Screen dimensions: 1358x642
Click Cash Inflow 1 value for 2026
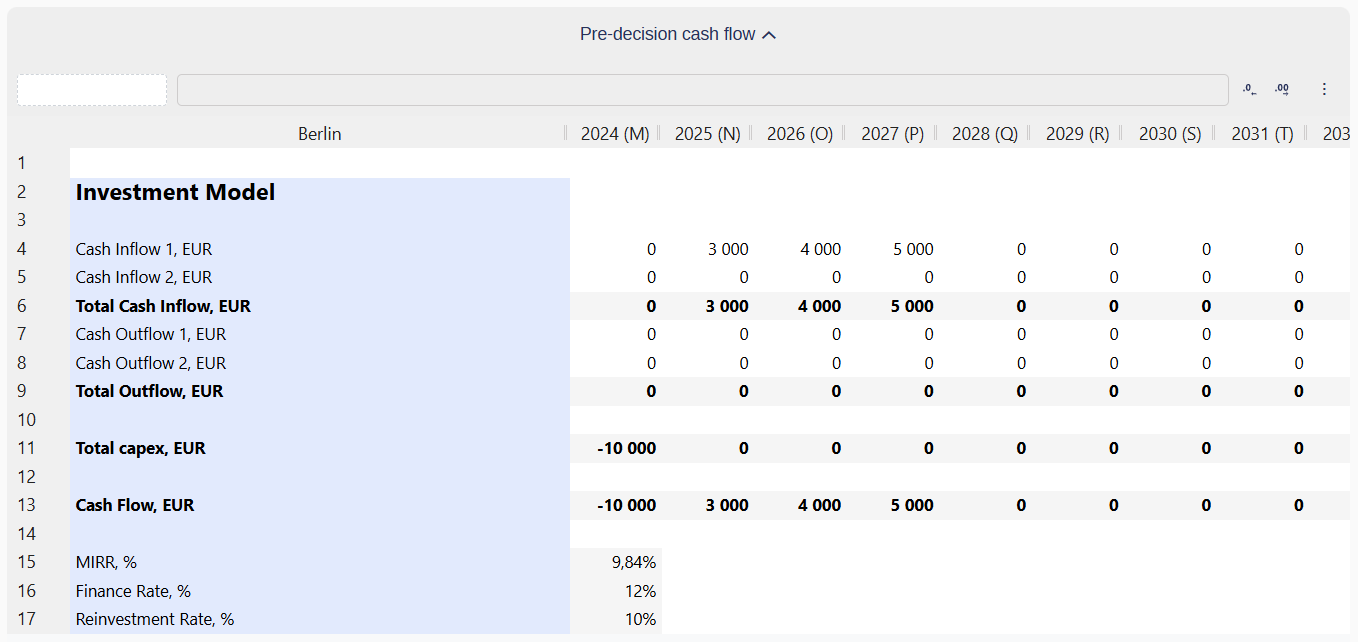pos(801,249)
